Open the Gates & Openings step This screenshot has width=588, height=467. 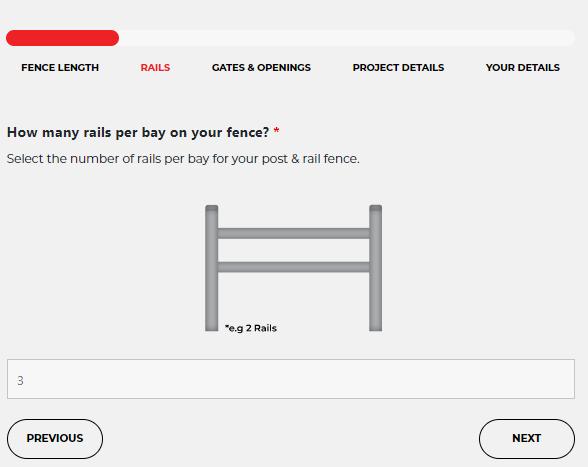tap(261, 68)
